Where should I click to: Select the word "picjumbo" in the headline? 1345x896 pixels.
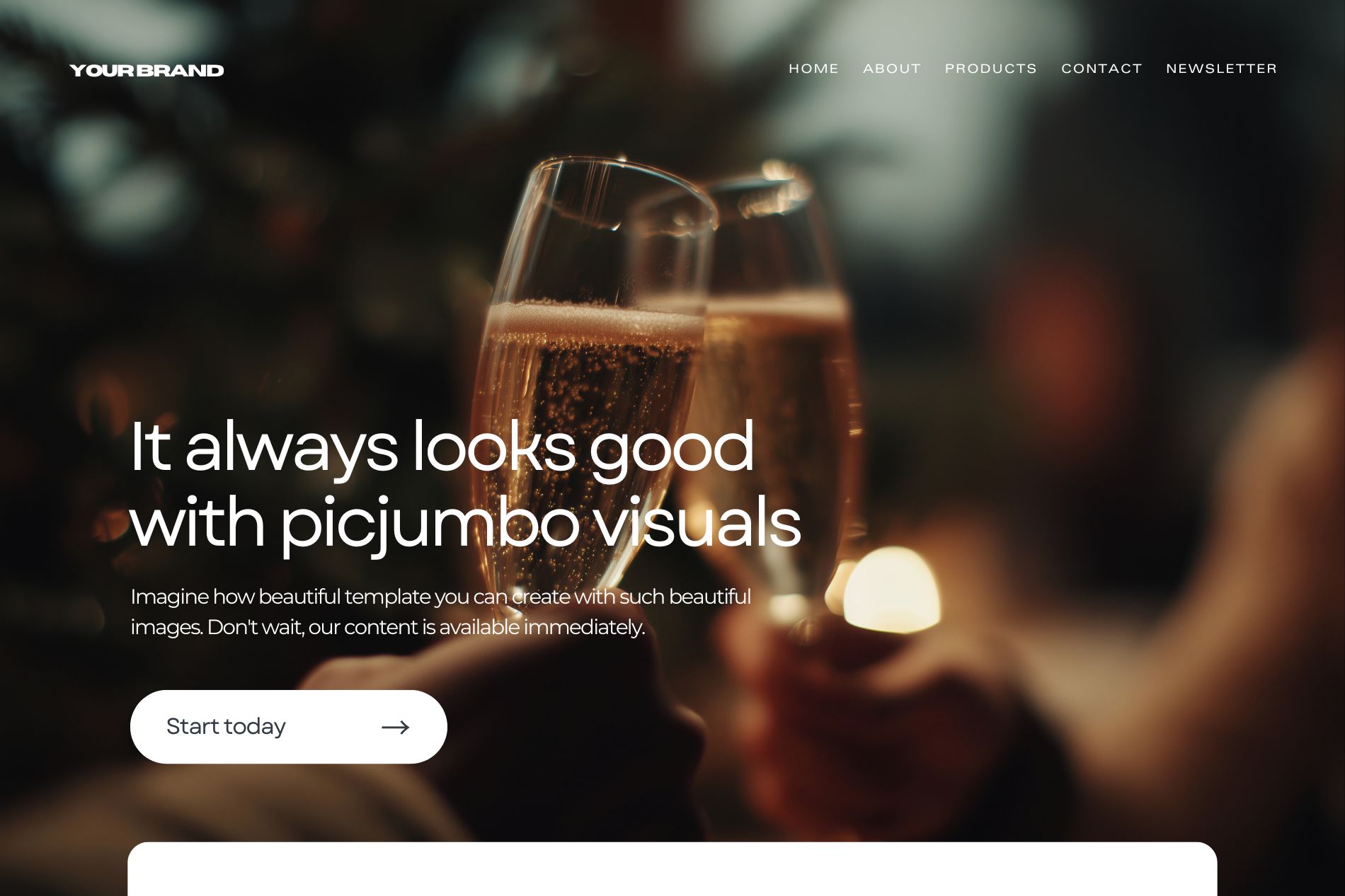[x=430, y=526]
